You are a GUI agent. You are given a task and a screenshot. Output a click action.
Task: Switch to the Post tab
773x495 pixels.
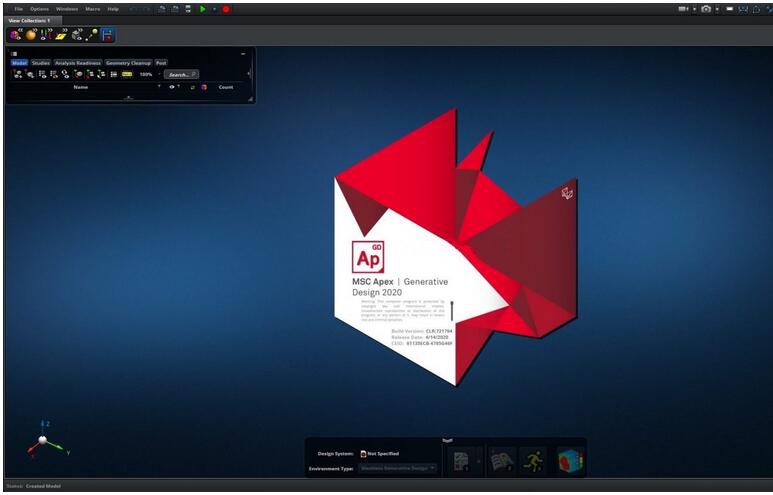pos(161,63)
